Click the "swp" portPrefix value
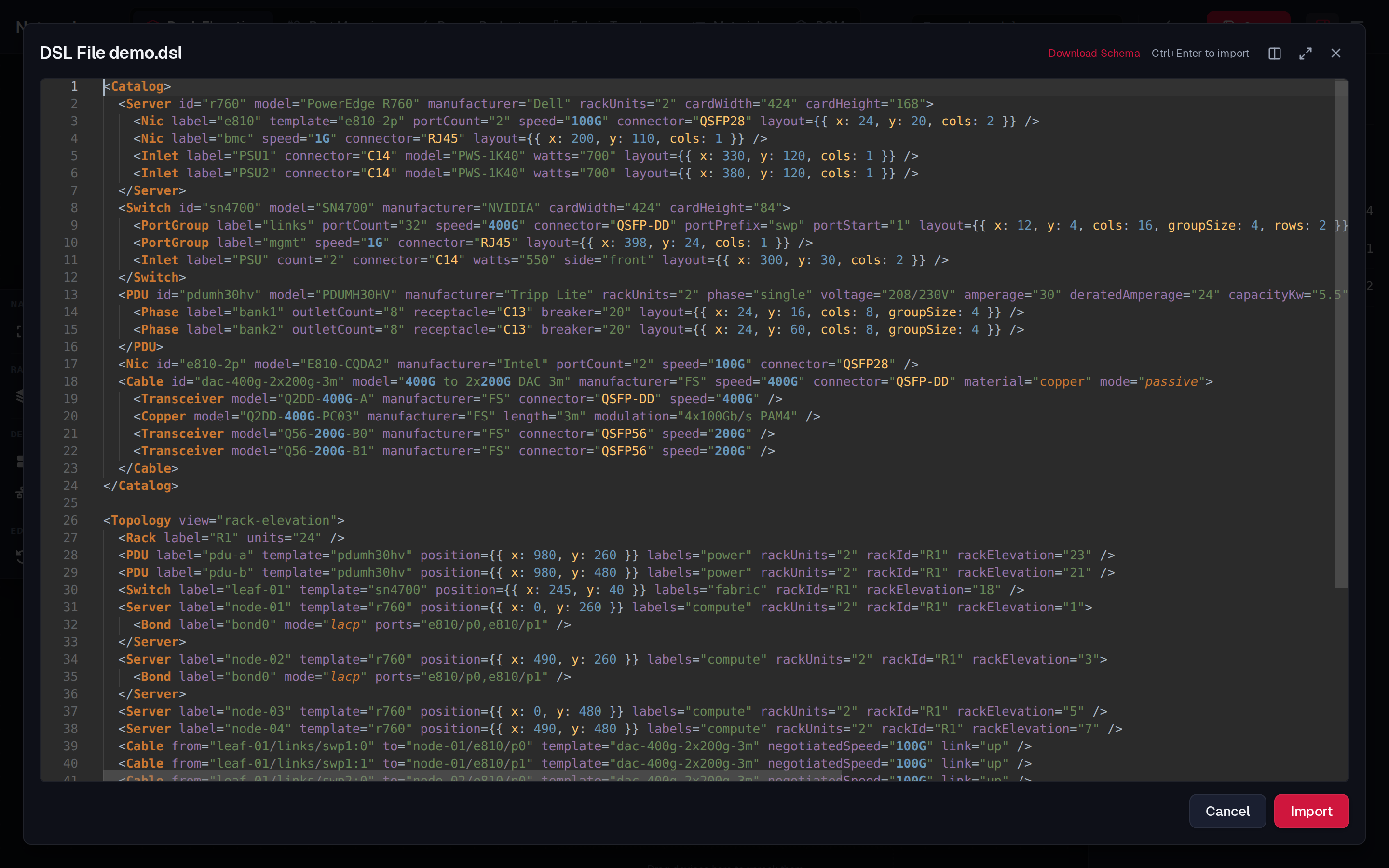Viewport: 1389px width, 868px height. 786,226
